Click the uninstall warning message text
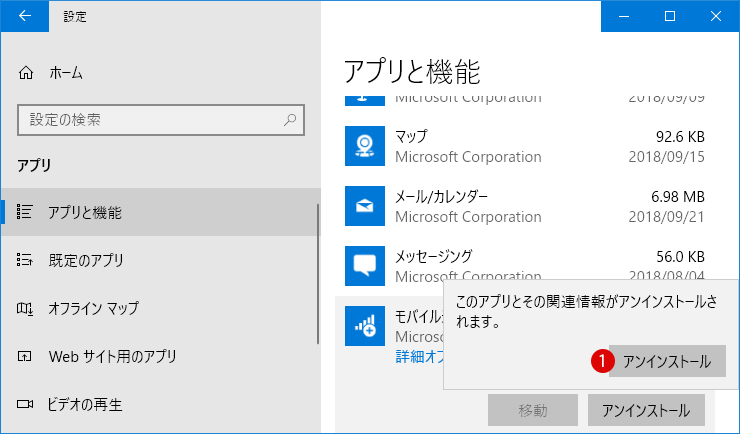The height and width of the screenshot is (434, 740). [x=587, y=312]
